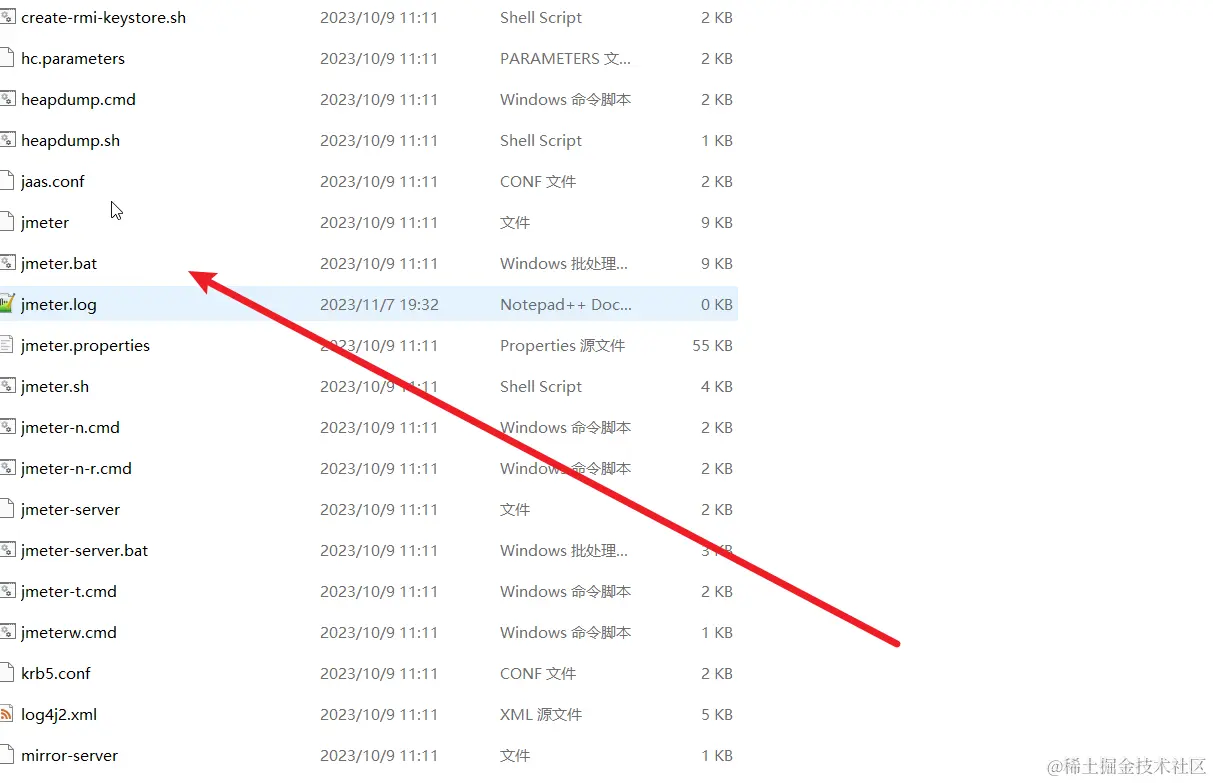
Task: Select the log4j2.xml file name
Action: pyautogui.click(x=59, y=715)
